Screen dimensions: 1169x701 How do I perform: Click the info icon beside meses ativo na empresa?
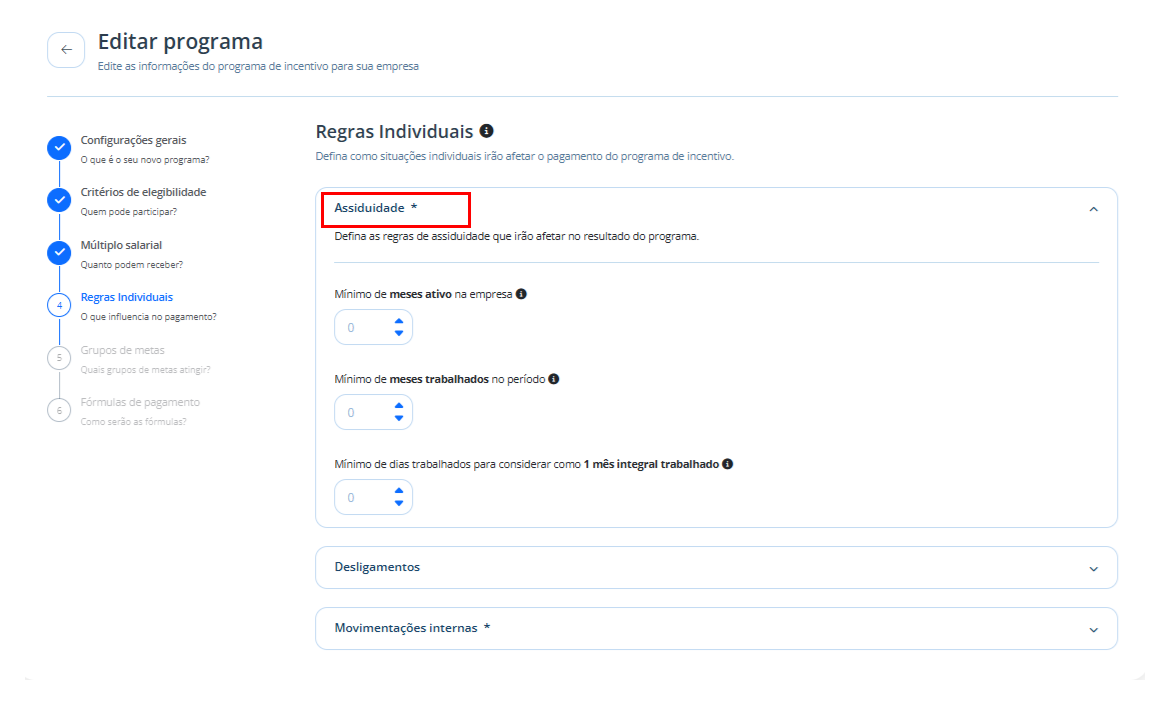pyautogui.click(x=521, y=294)
